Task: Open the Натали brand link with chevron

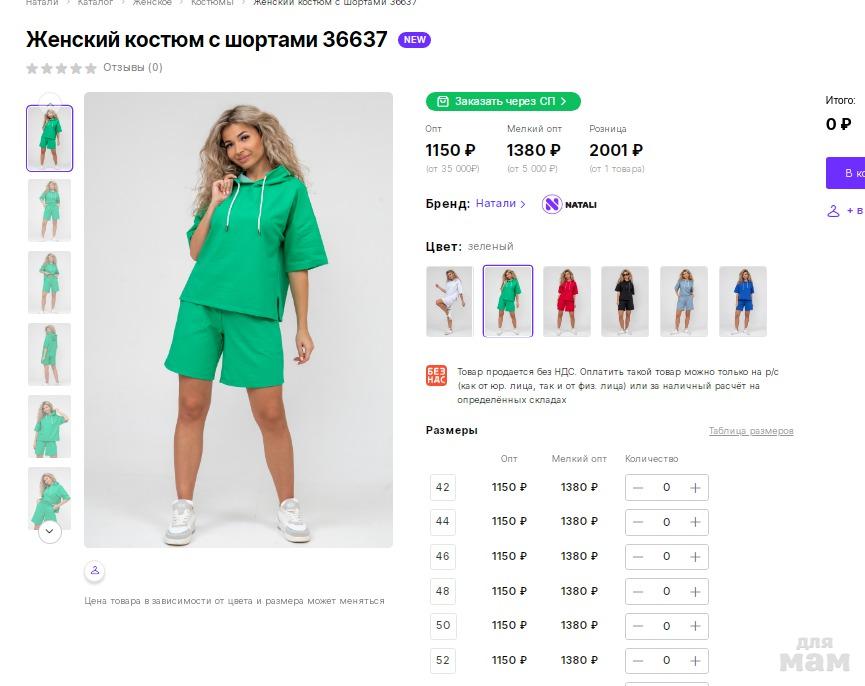Action: (500, 203)
